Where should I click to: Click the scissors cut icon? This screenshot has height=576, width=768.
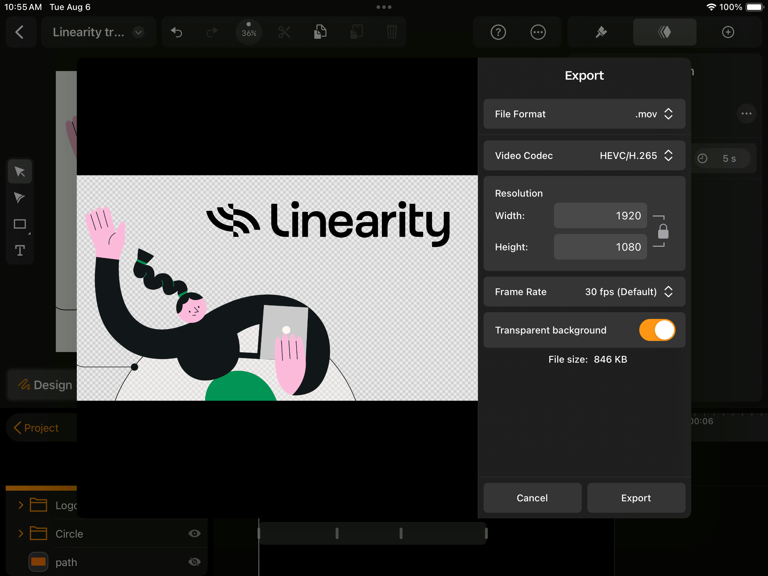pos(284,32)
